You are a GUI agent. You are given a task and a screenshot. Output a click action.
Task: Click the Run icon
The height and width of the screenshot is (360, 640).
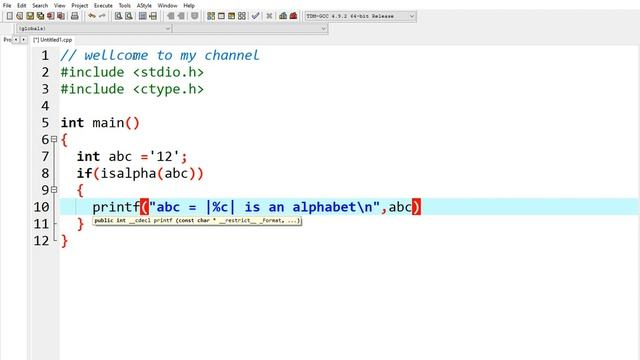221,16
